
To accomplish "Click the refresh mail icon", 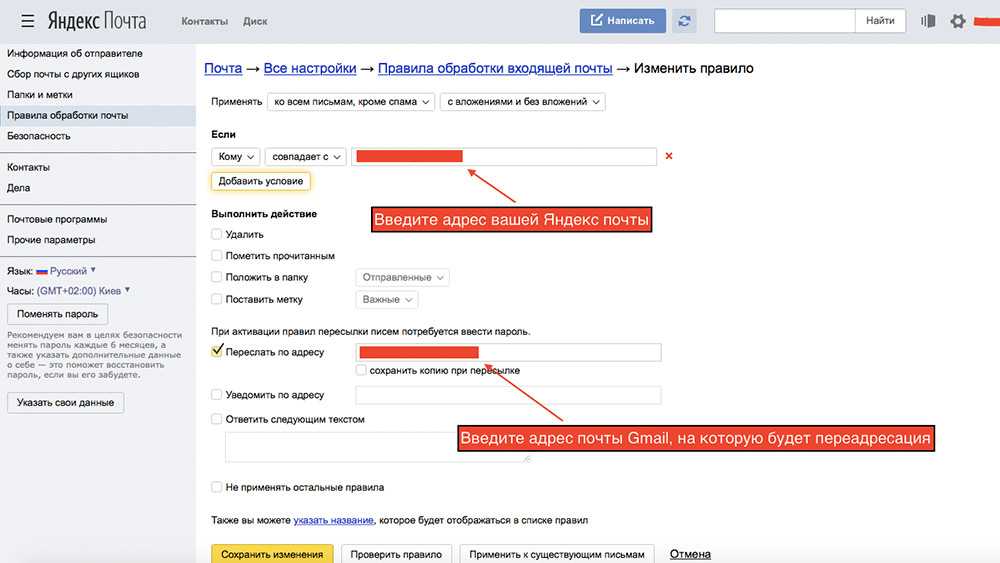I will [684, 21].
